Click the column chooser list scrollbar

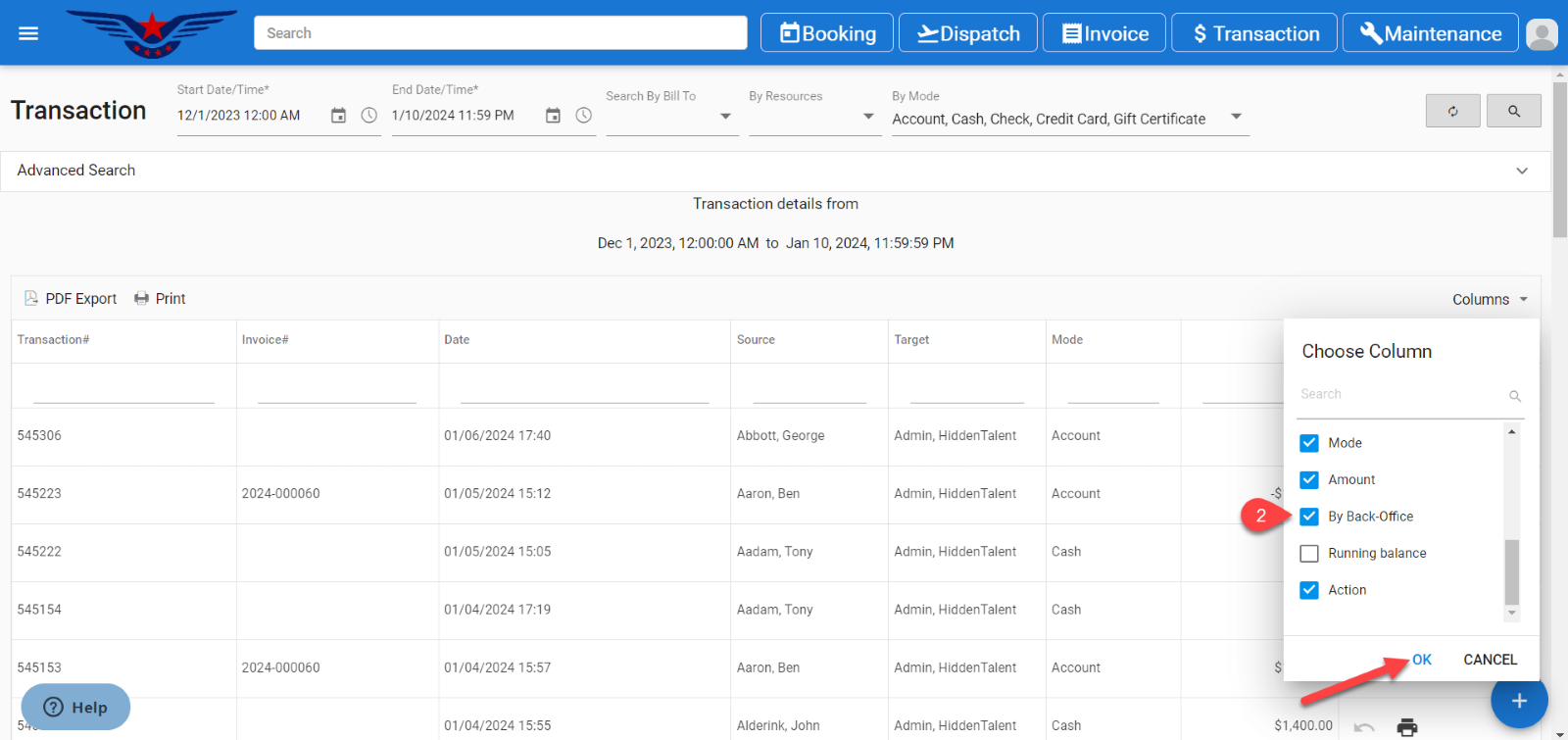tap(1512, 571)
